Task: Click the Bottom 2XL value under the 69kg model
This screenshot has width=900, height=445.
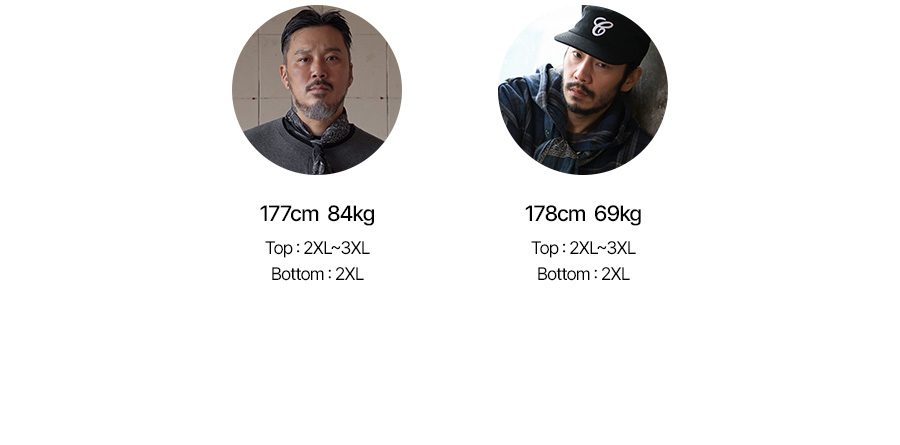Action: tap(616, 274)
